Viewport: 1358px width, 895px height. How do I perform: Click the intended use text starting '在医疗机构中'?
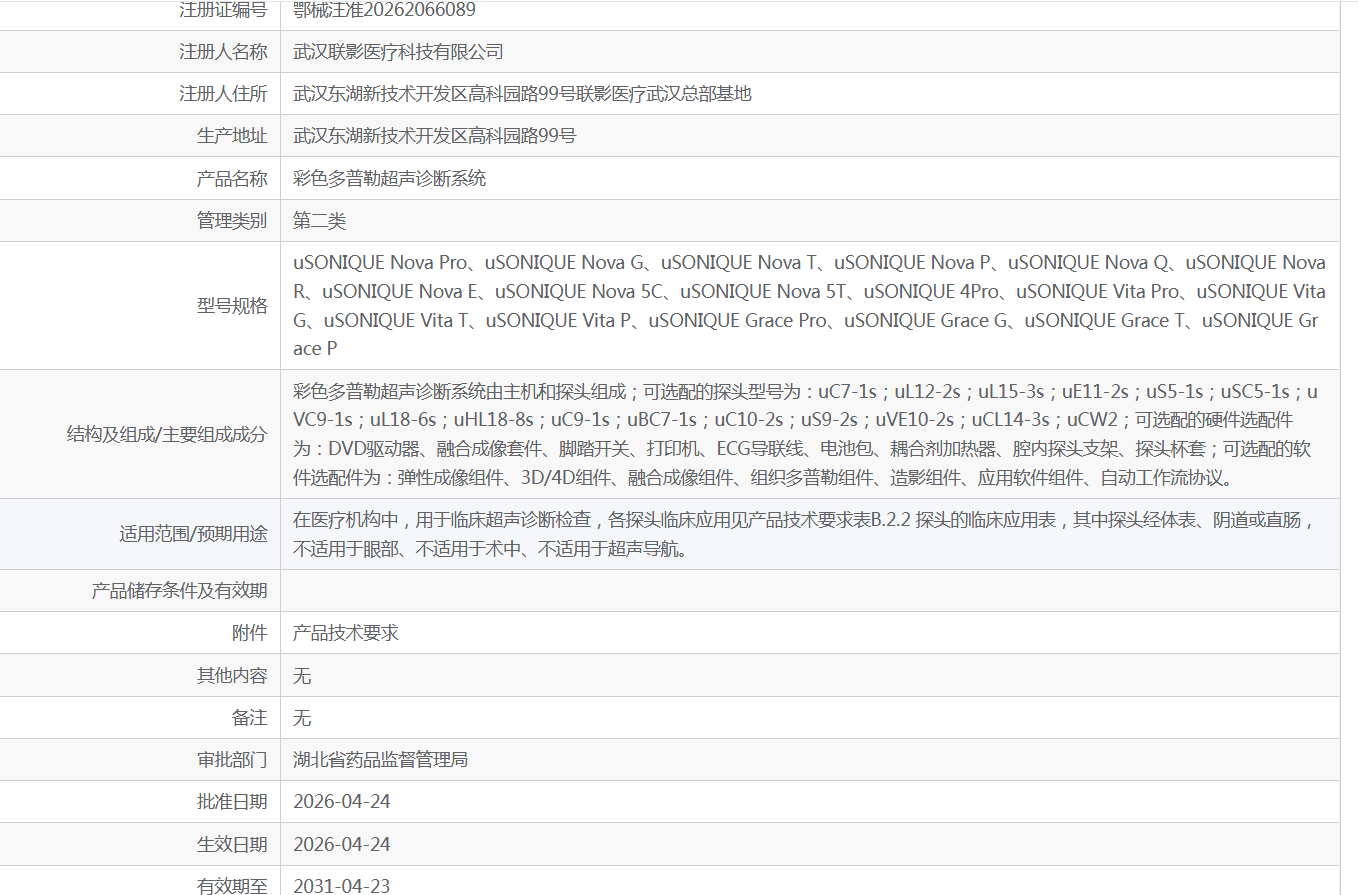click(804, 534)
